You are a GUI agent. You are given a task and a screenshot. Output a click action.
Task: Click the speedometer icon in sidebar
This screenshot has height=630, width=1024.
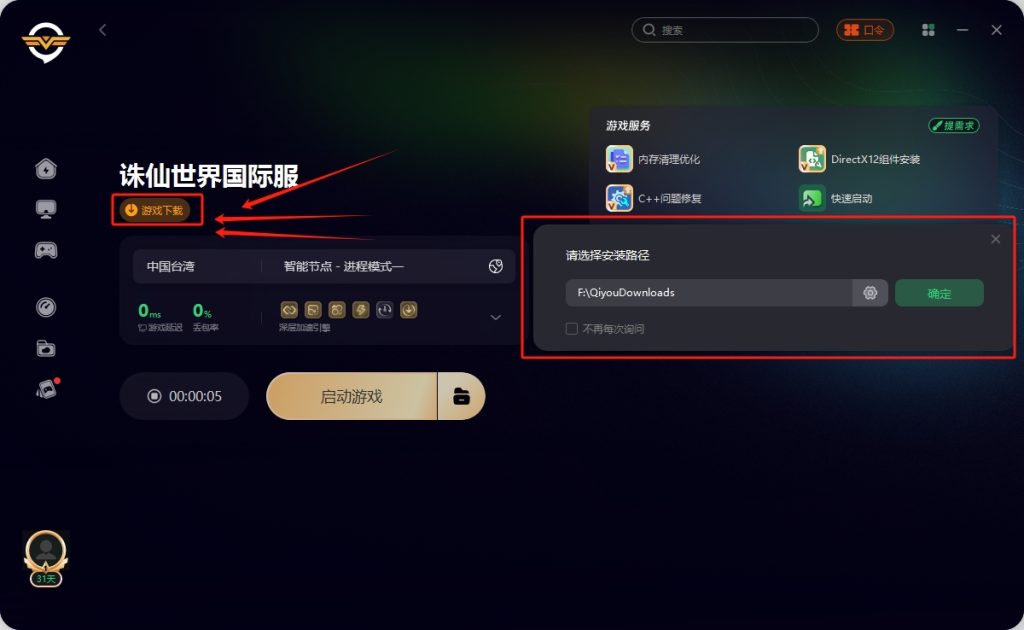[x=46, y=307]
